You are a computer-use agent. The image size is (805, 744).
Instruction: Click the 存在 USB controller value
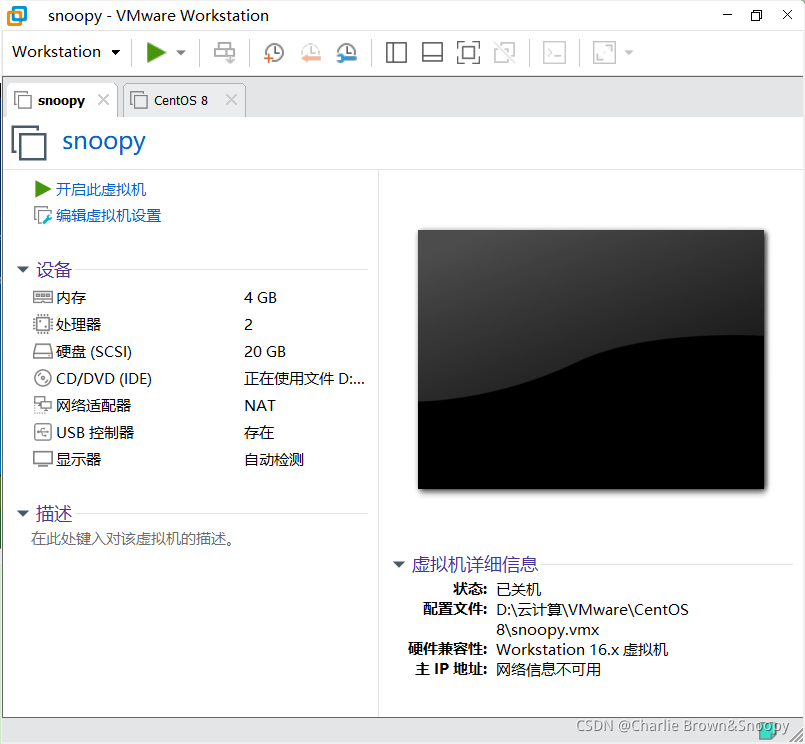[x=259, y=433]
